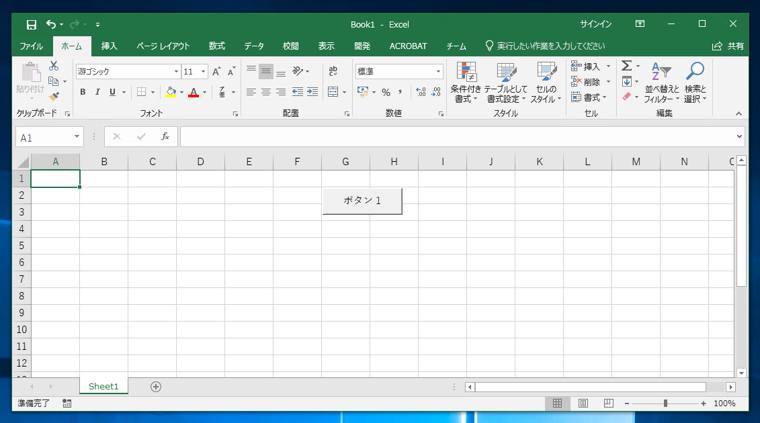
Task: Adjust the zoom slider handle
Action: pos(665,403)
